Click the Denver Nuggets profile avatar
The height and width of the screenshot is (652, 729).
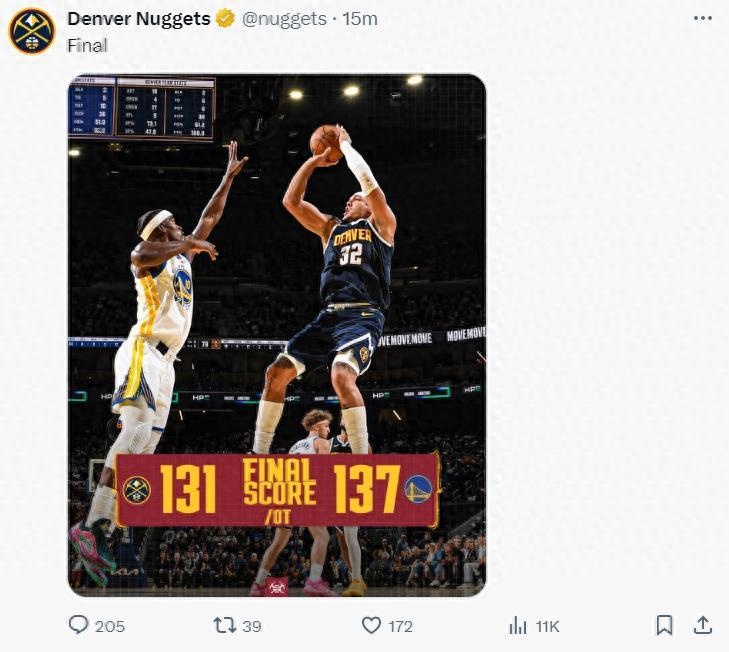pyautogui.click(x=31, y=31)
